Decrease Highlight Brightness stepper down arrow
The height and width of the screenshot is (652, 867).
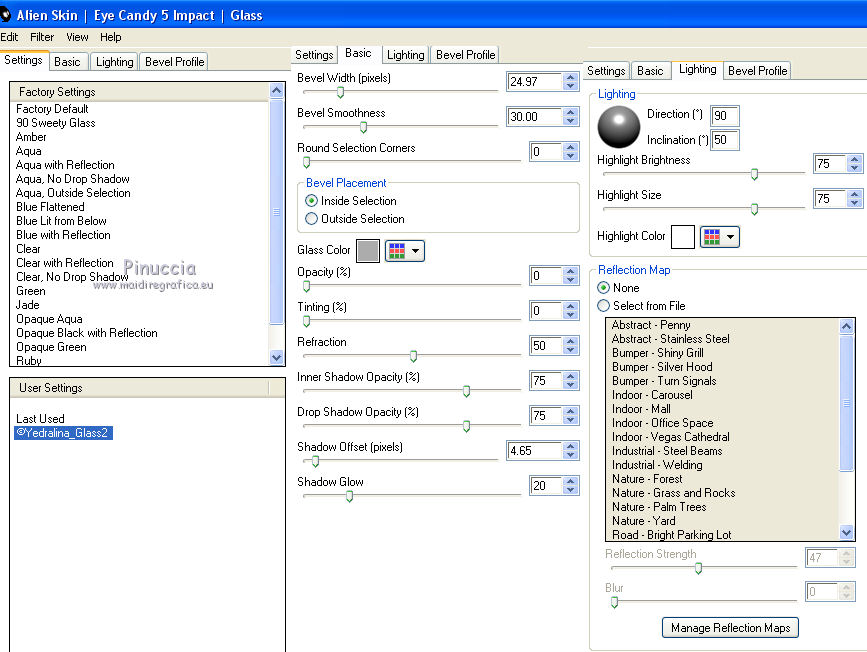pyautogui.click(x=855, y=168)
